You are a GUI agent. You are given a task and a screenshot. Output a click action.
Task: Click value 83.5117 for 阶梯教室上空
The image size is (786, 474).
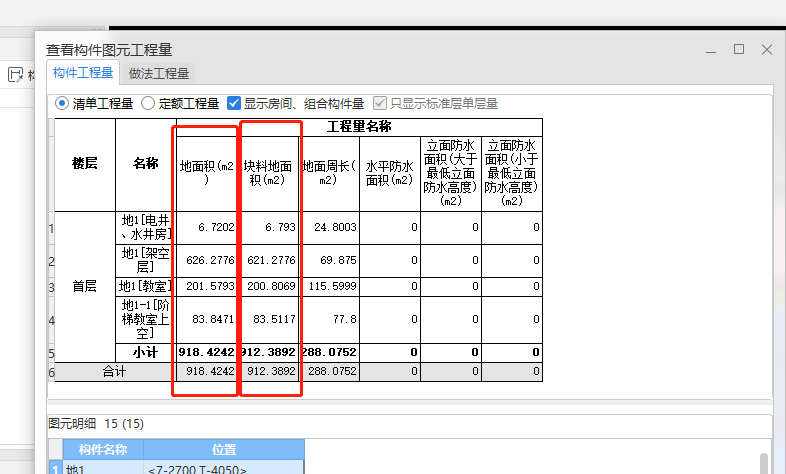268,320
